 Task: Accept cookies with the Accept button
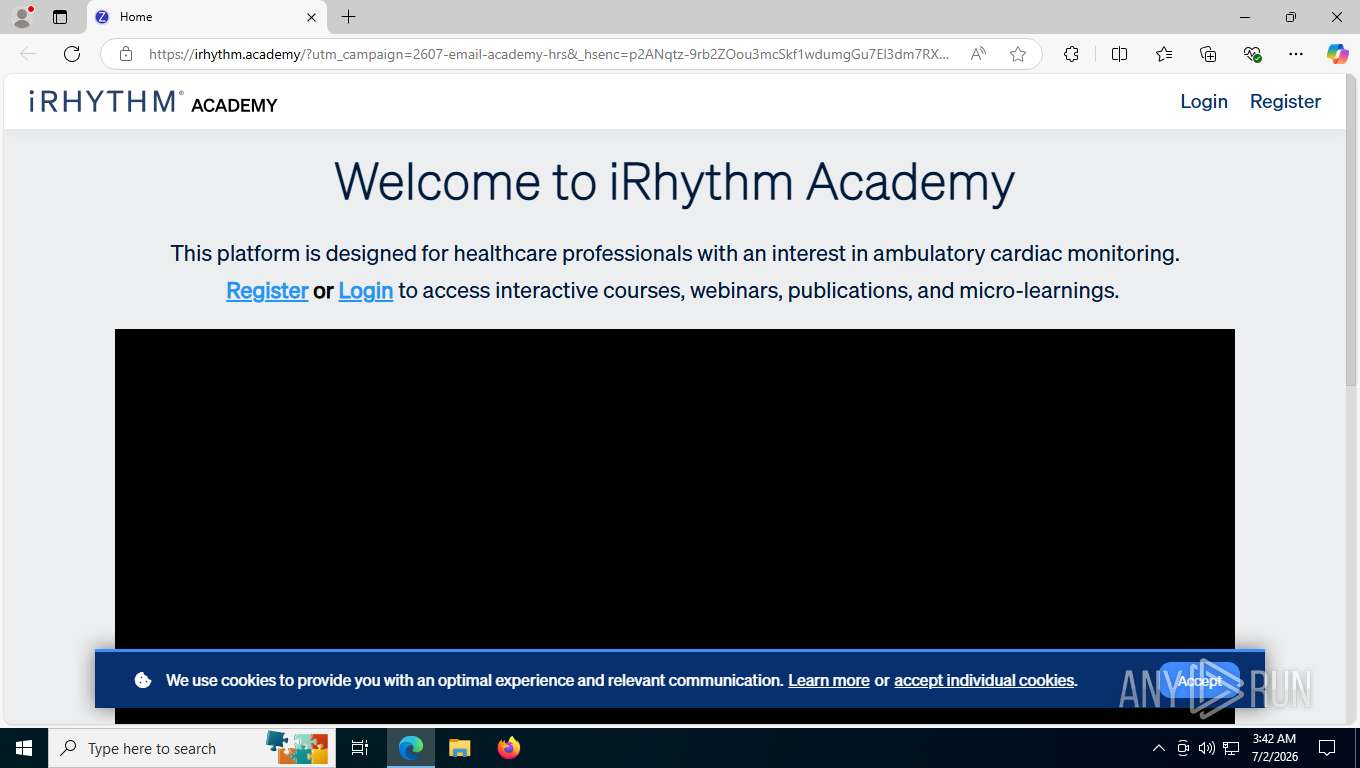(x=1199, y=681)
